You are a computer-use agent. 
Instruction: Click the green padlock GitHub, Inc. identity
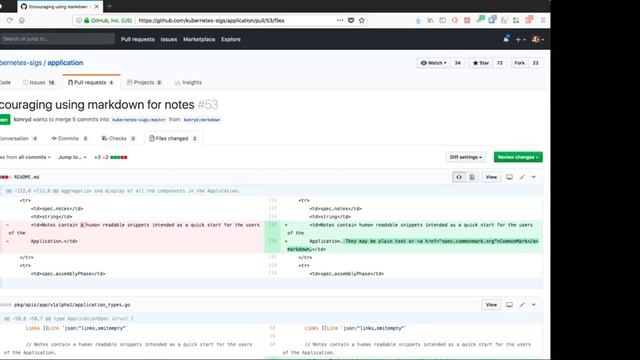108,20
